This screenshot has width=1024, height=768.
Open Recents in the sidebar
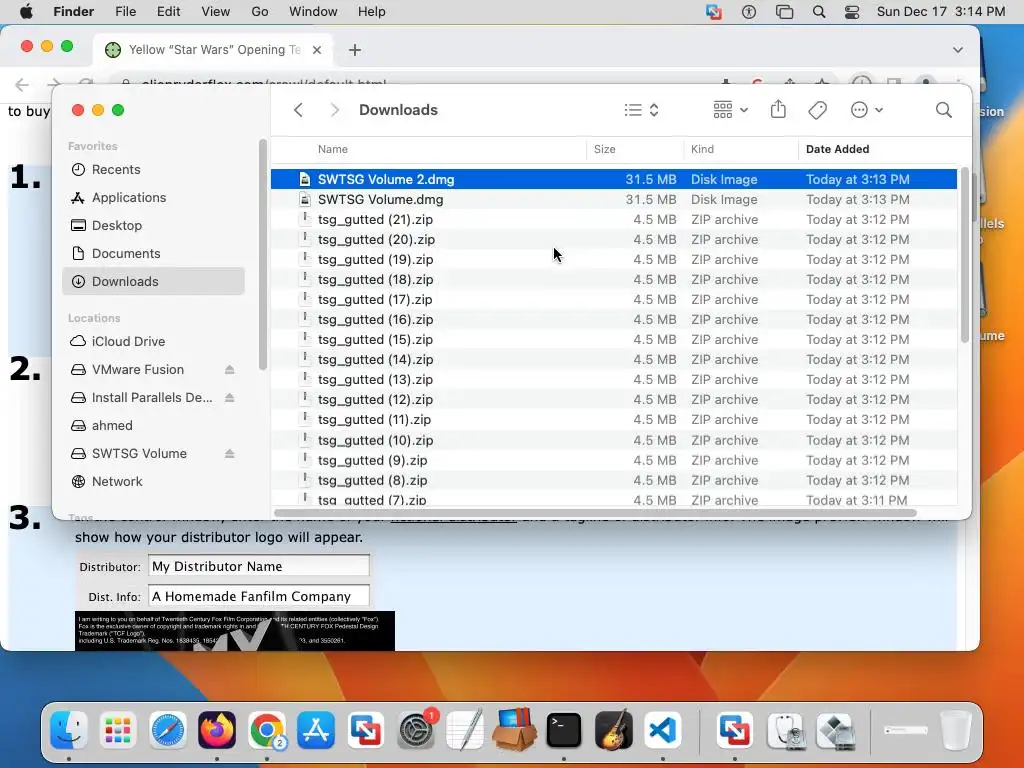[153, 169]
